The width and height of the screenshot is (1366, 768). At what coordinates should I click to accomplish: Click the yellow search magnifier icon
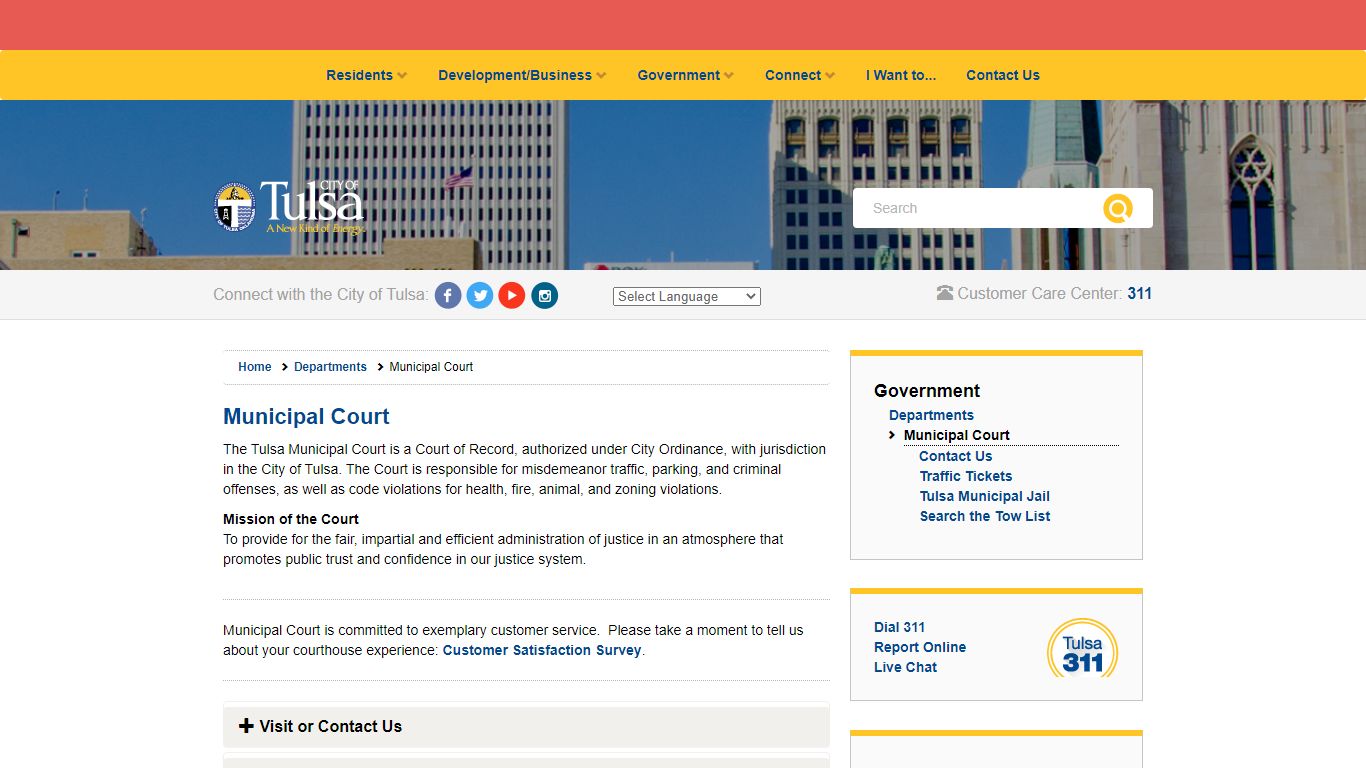tap(1118, 208)
